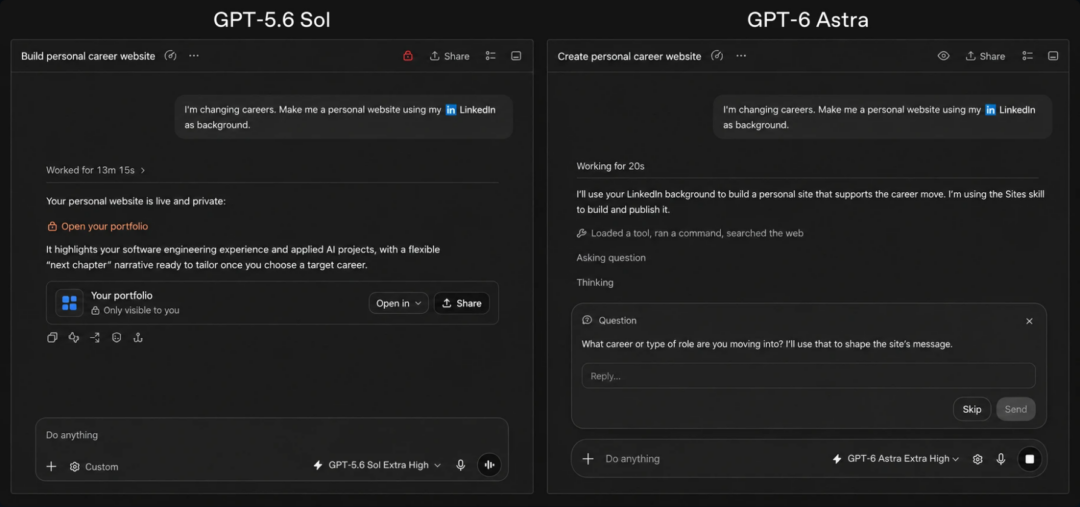Click the 'Asking question' step
The height and width of the screenshot is (507, 1080).
tap(611, 258)
